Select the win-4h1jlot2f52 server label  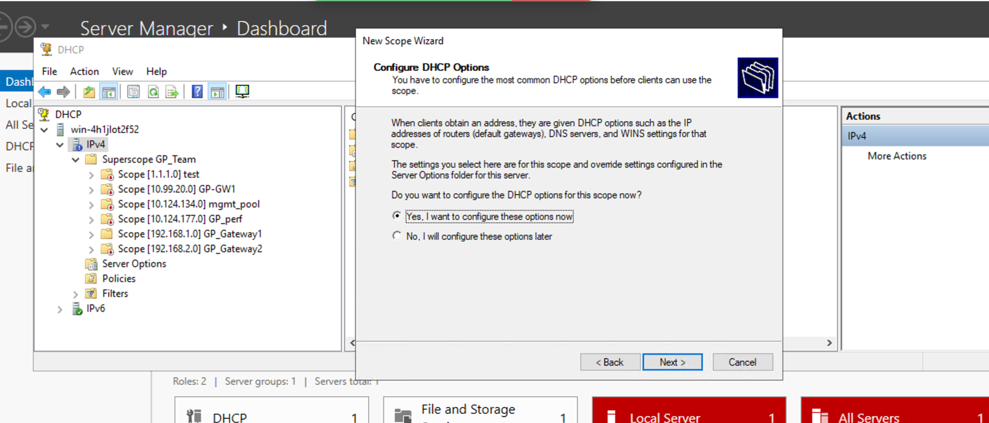point(105,129)
